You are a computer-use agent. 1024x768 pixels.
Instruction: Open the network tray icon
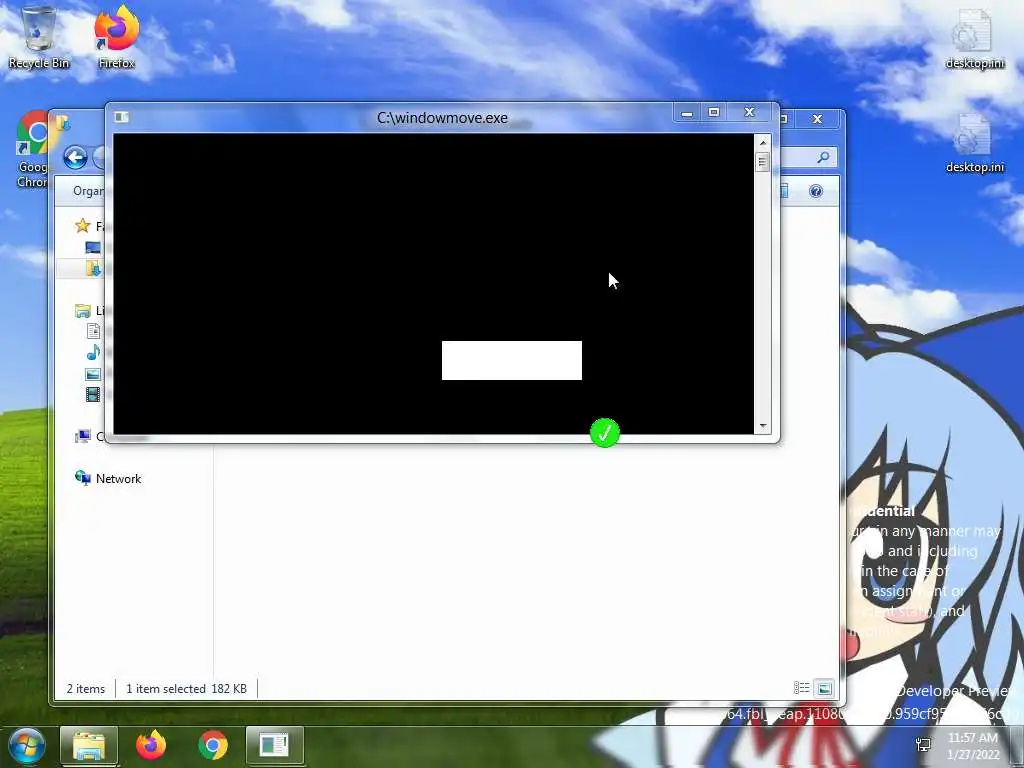[923, 745]
